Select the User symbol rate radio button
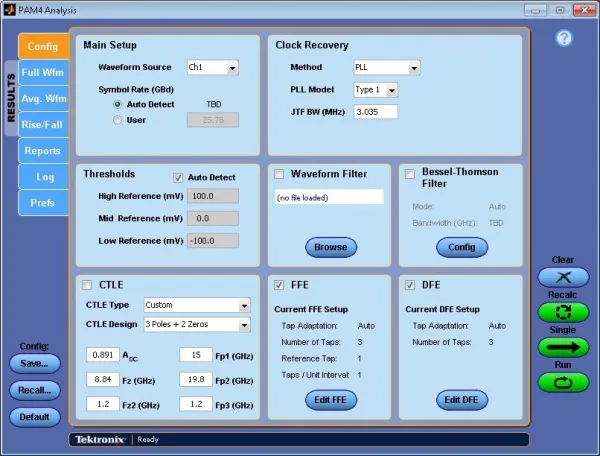The width and height of the screenshot is (600, 456). pyautogui.click(x=118, y=120)
